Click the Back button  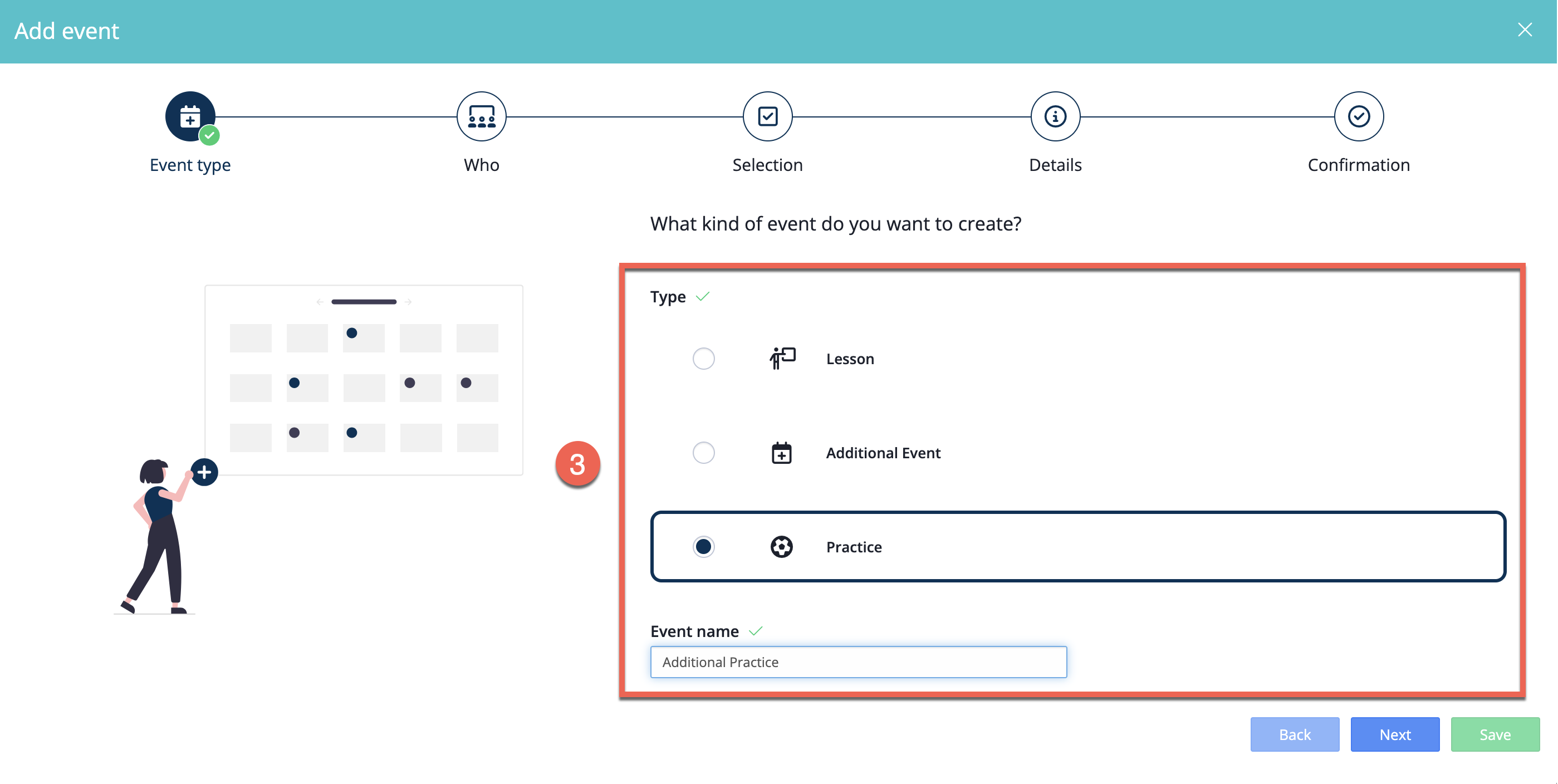1295,734
